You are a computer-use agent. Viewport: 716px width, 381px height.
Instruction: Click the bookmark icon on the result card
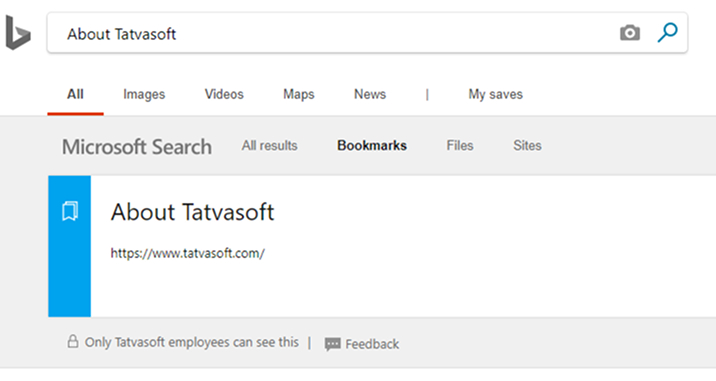[70, 211]
